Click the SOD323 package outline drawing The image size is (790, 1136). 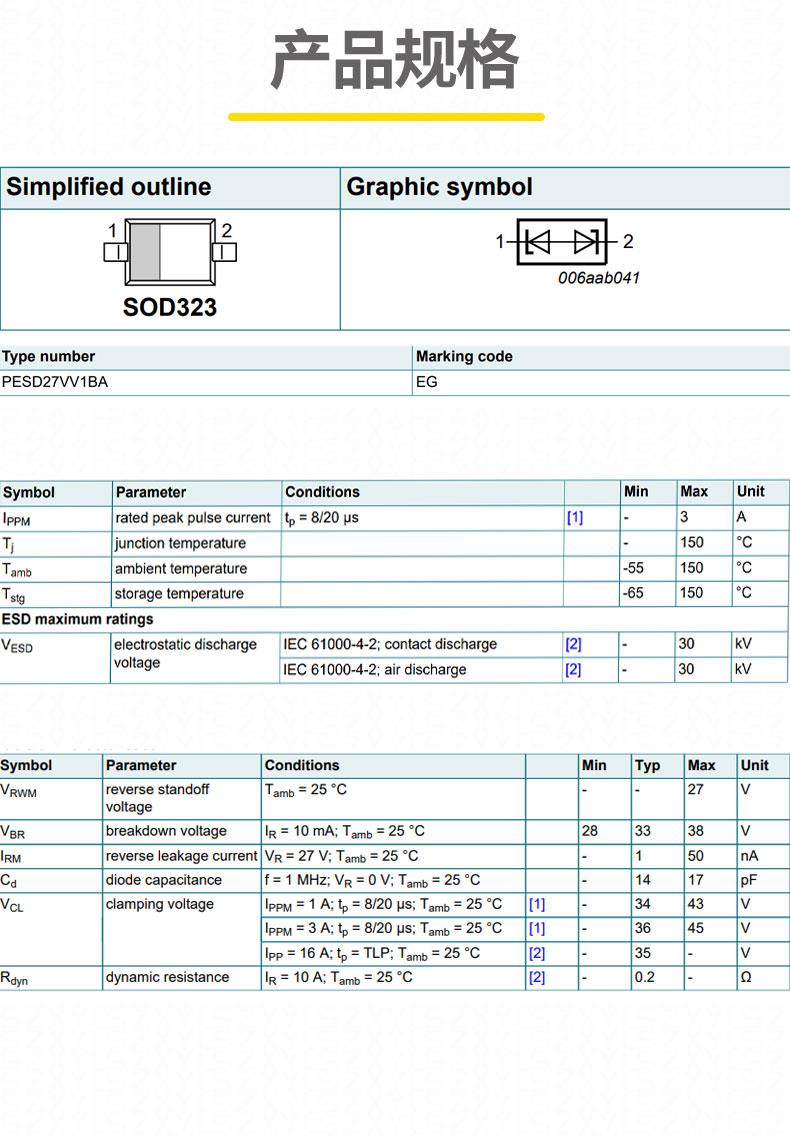tap(170, 251)
